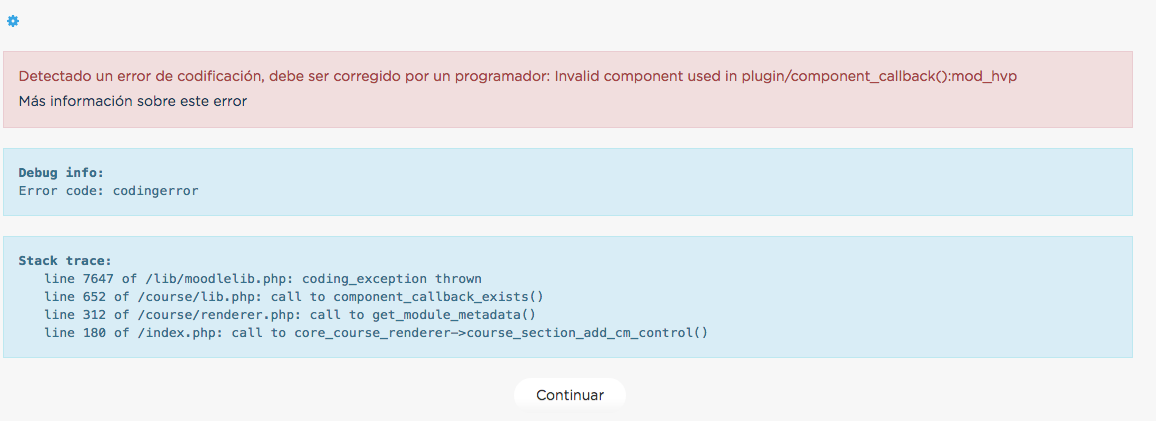Screen dimensions: 1156x421
Task: Click the word 'codingerror' in debug box
Action: pos(156,191)
